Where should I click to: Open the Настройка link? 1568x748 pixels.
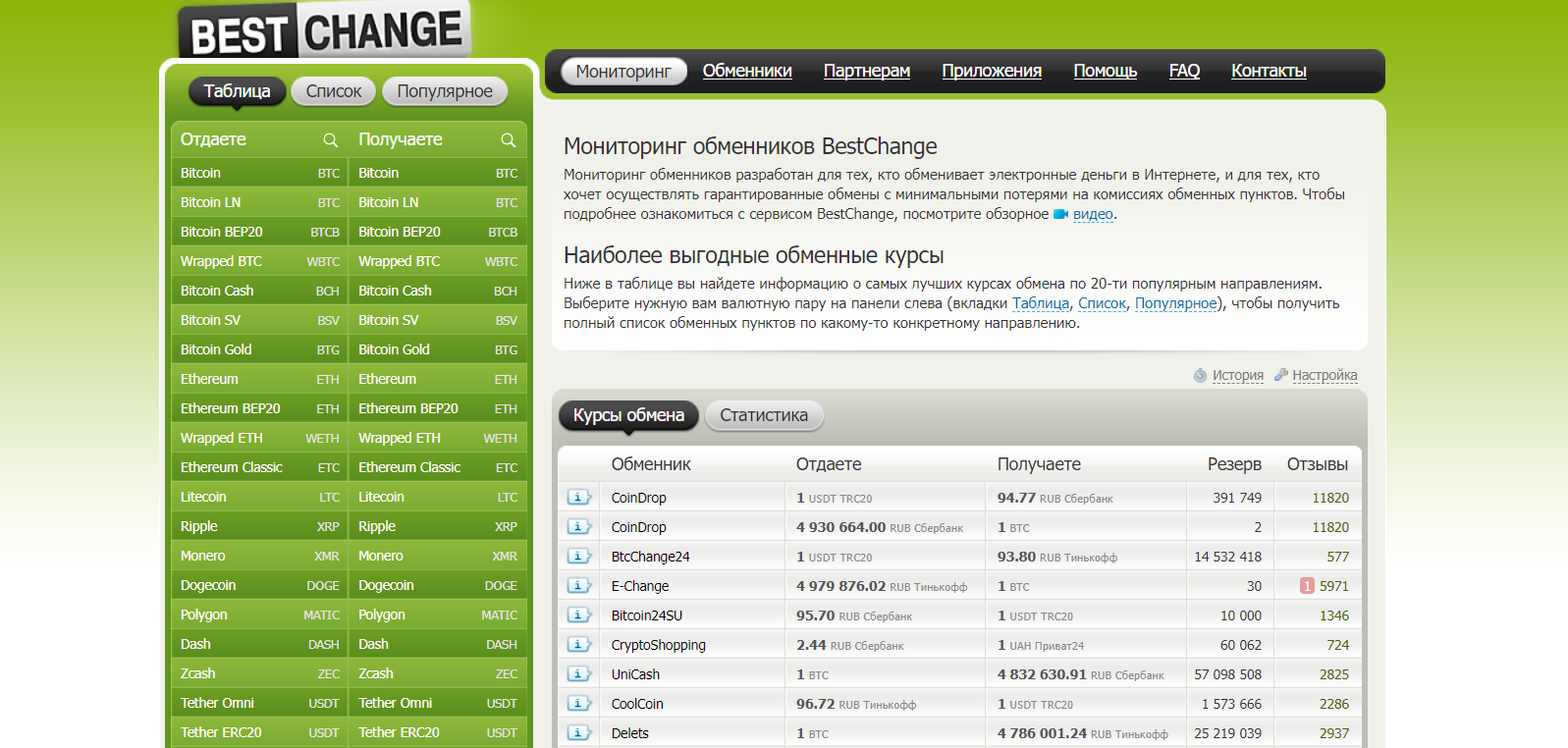click(x=1325, y=375)
